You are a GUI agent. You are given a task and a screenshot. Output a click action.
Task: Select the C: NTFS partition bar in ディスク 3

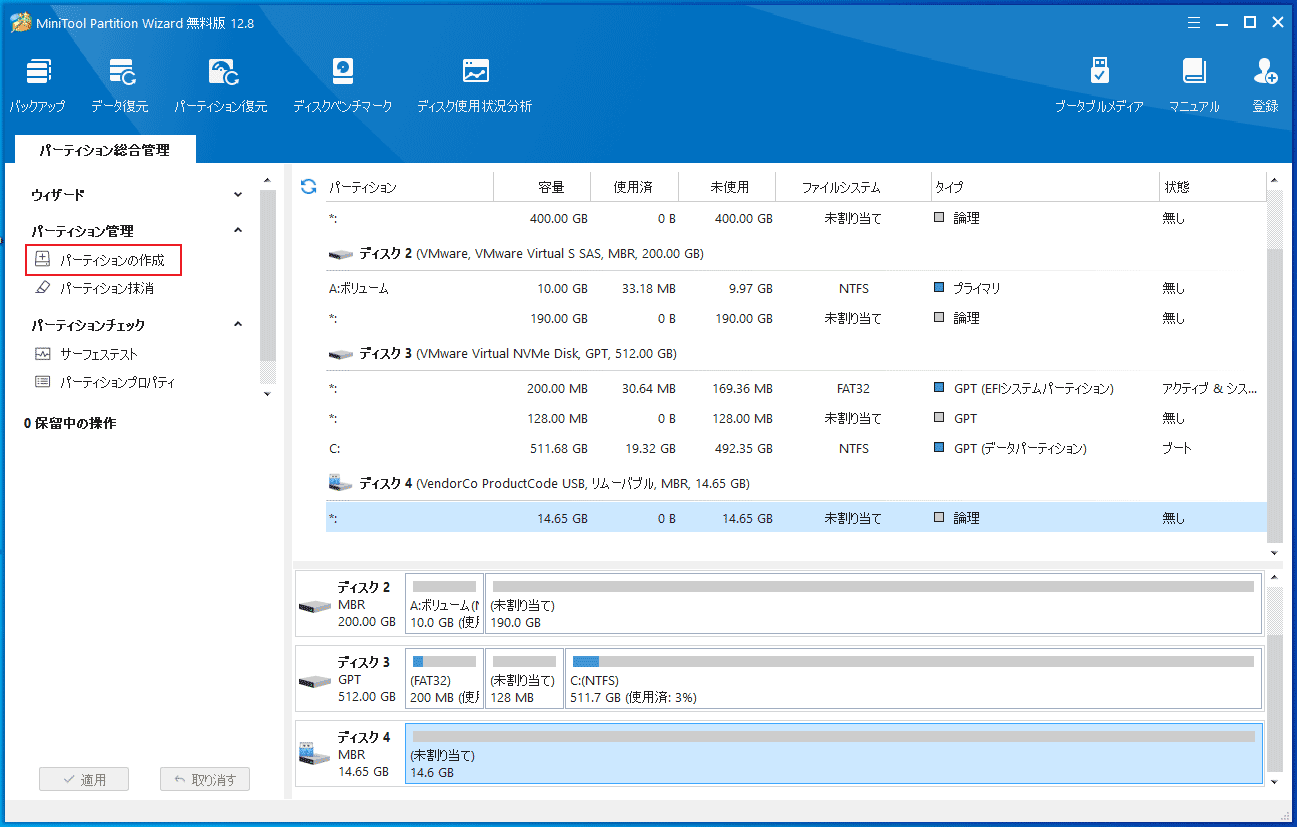point(912,678)
